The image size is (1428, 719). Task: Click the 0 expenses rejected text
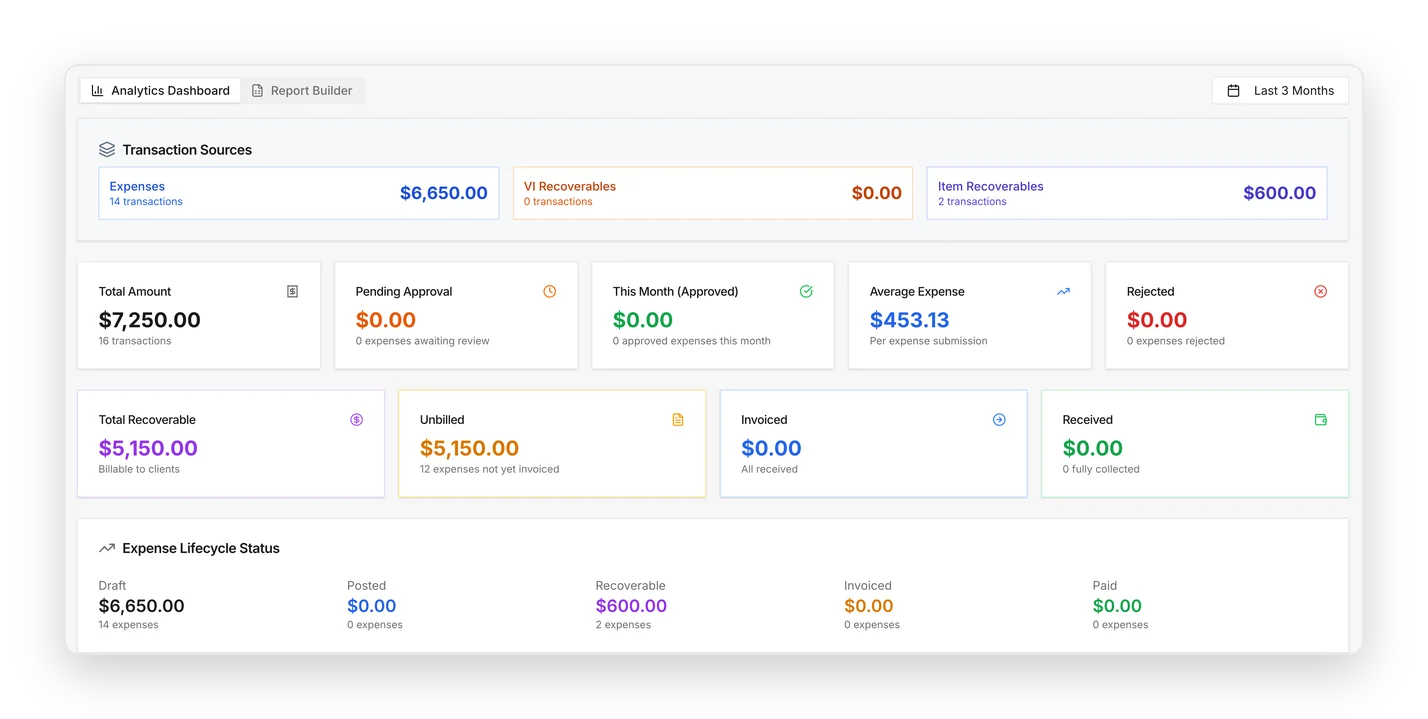point(1176,341)
